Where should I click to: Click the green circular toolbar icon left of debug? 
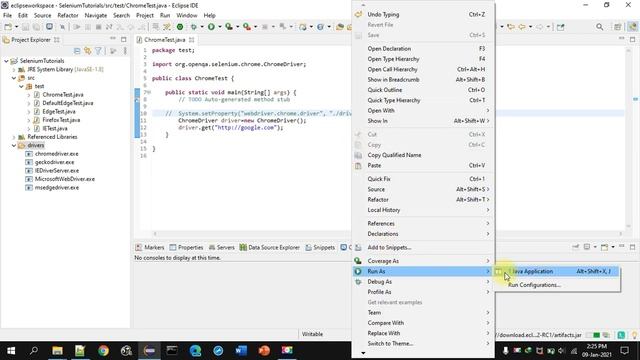[180, 27]
